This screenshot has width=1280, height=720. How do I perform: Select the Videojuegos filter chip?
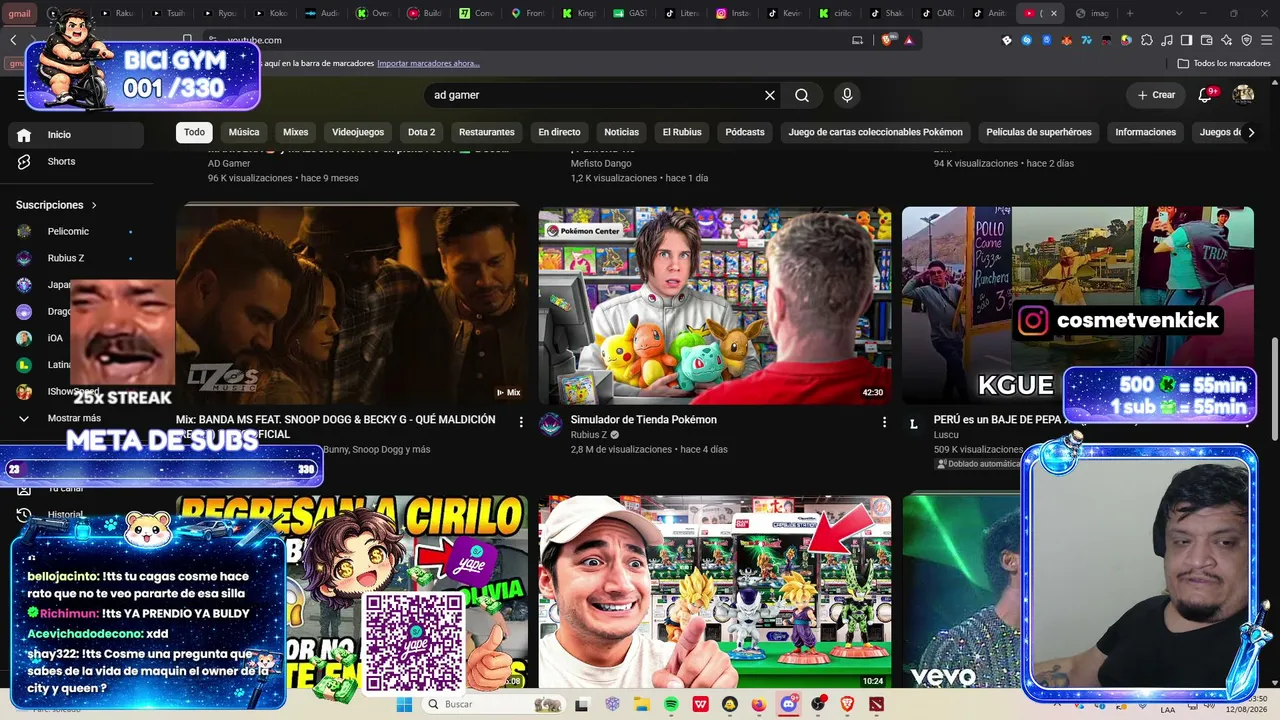click(358, 132)
